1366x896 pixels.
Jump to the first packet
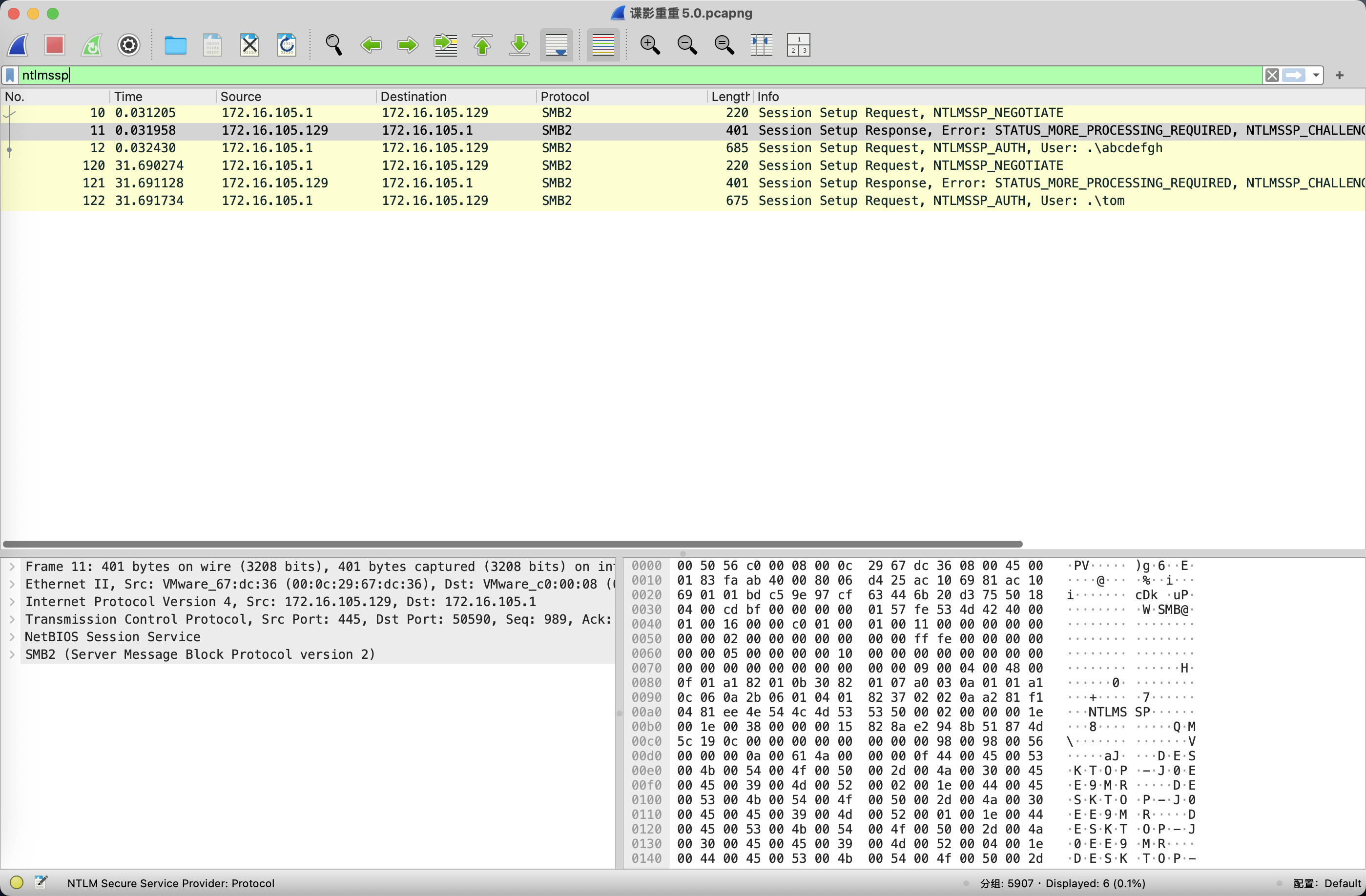(483, 45)
